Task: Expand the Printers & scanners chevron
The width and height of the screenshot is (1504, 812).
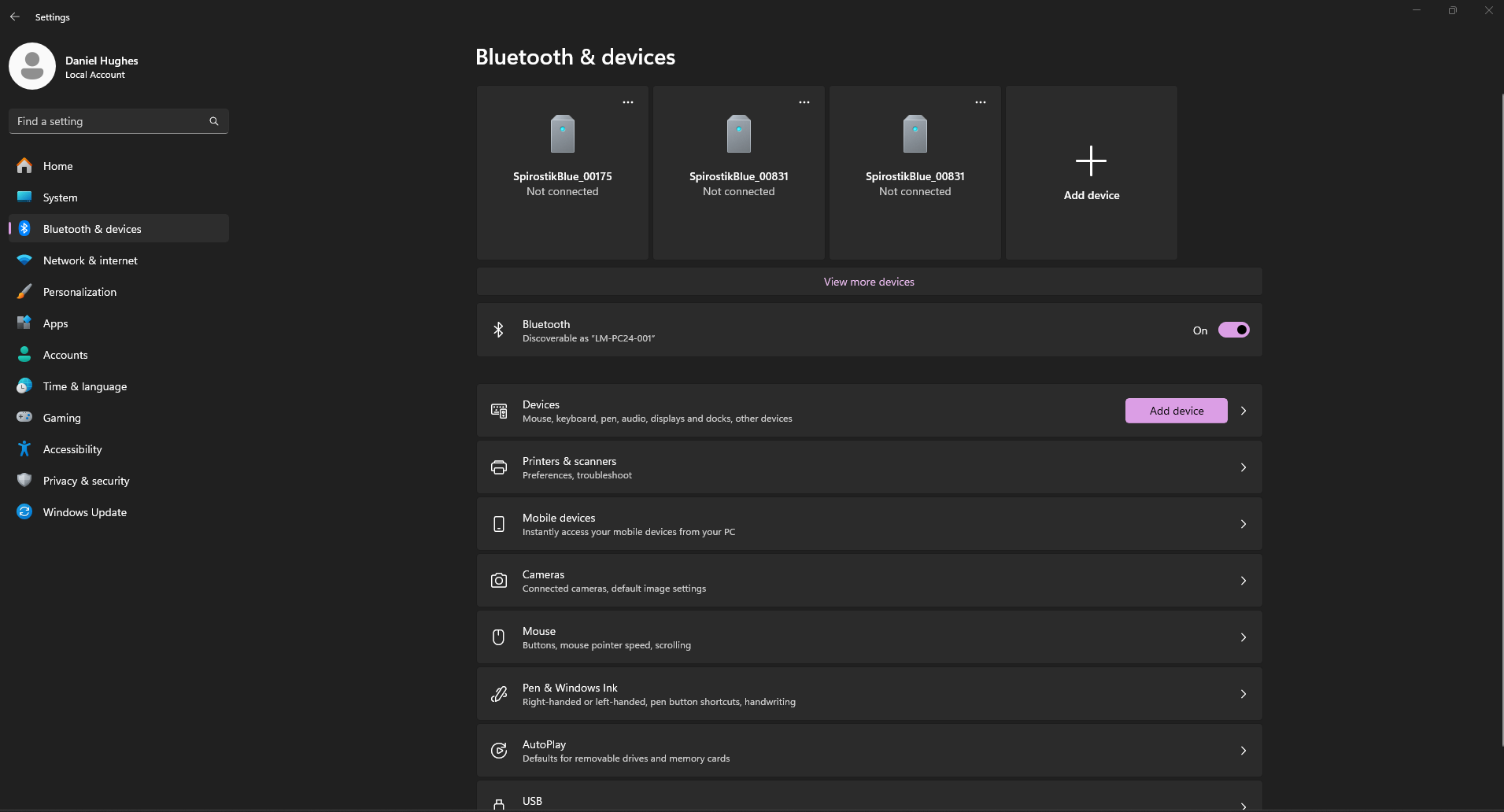Action: tap(1243, 467)
